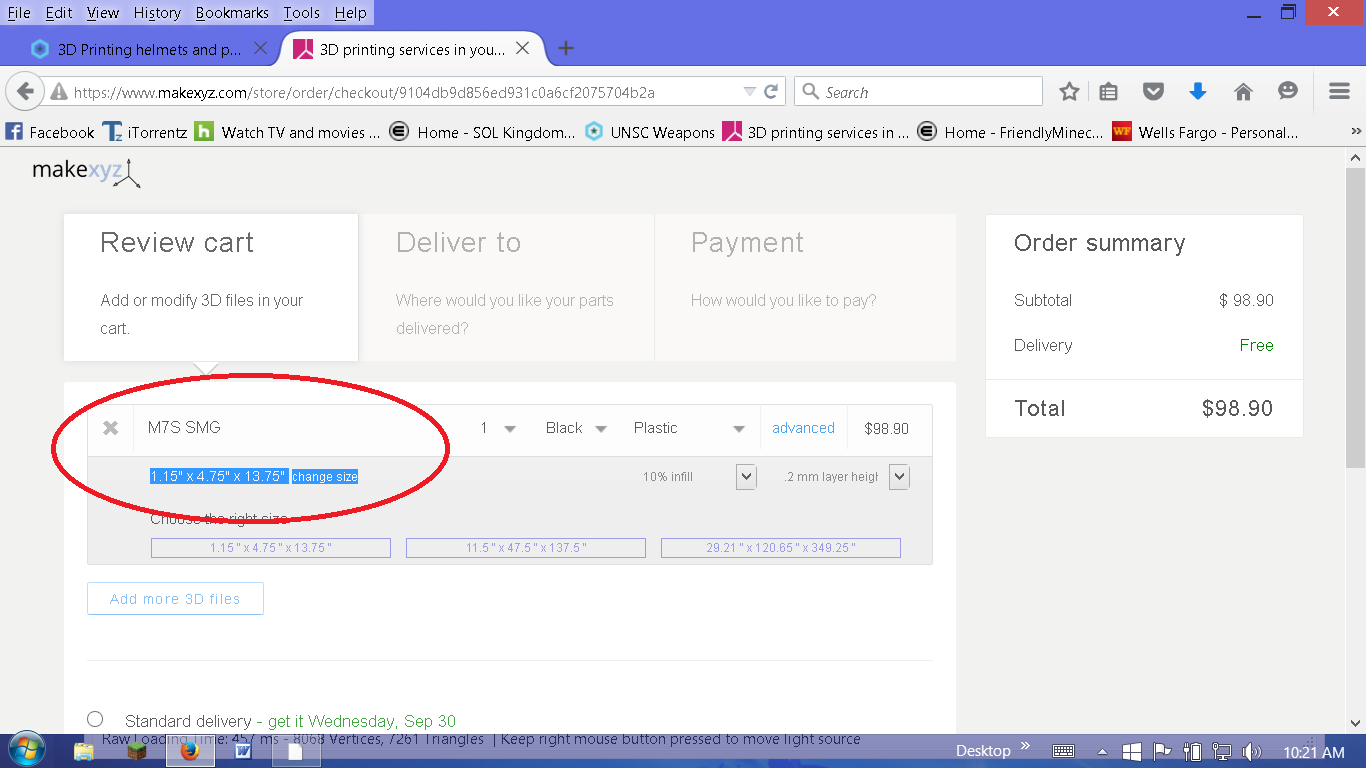Click the M7S SMG item name
Screen dimensions: 1366x768
point(184,428)
